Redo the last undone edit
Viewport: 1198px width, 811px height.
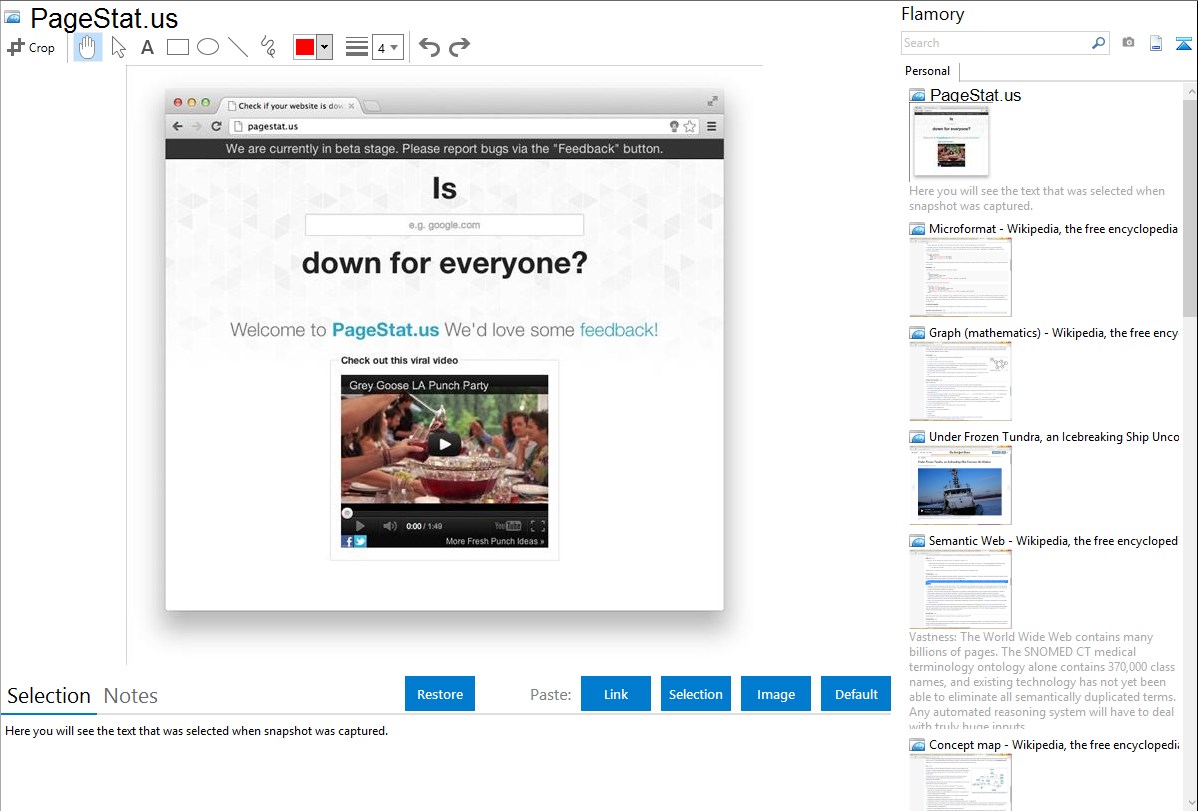tap(459, 47)
